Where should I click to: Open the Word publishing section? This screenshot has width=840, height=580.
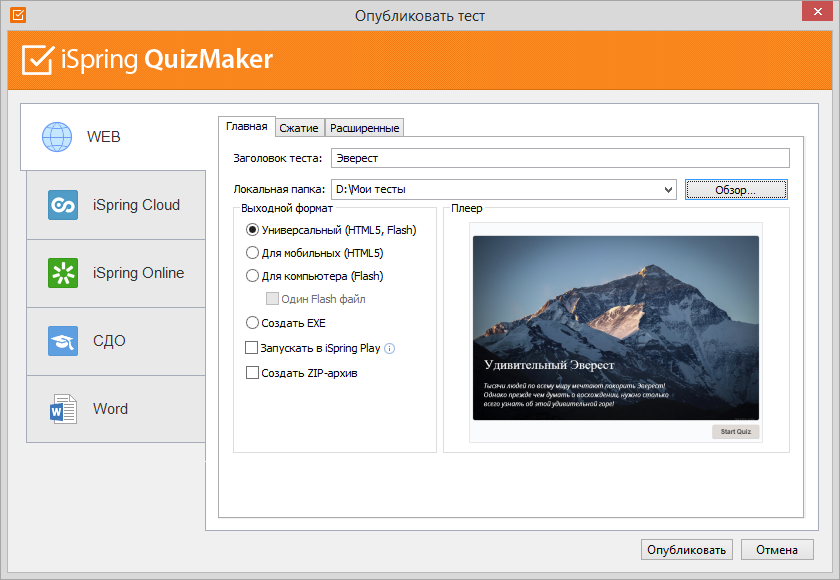coord(116,409)
